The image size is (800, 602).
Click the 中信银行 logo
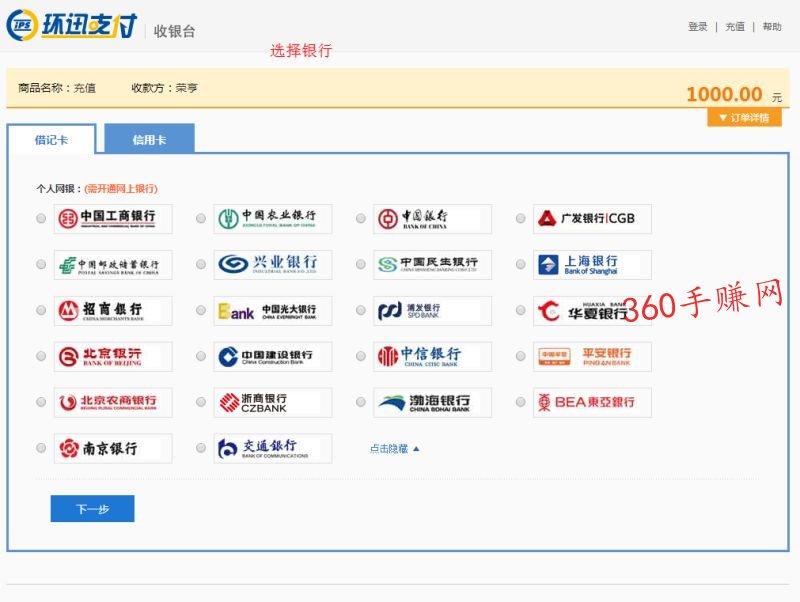(x=432, y=357)
